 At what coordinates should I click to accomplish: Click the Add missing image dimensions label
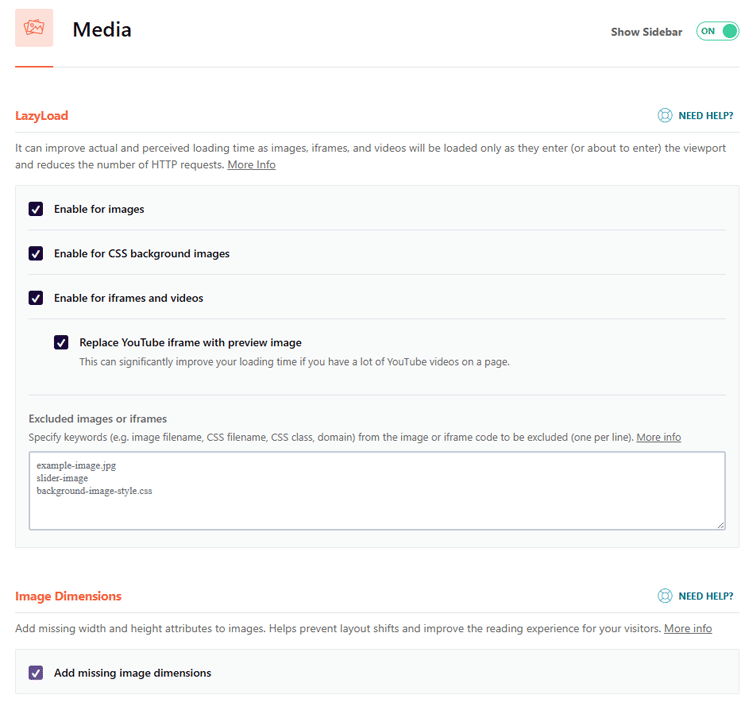pos(132,673)
